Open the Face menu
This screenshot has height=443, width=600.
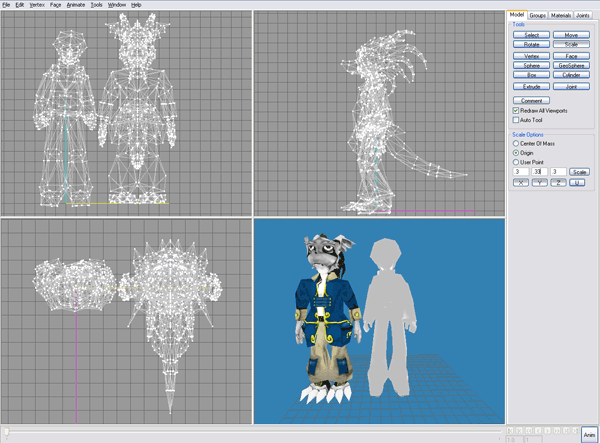(55, 5)
